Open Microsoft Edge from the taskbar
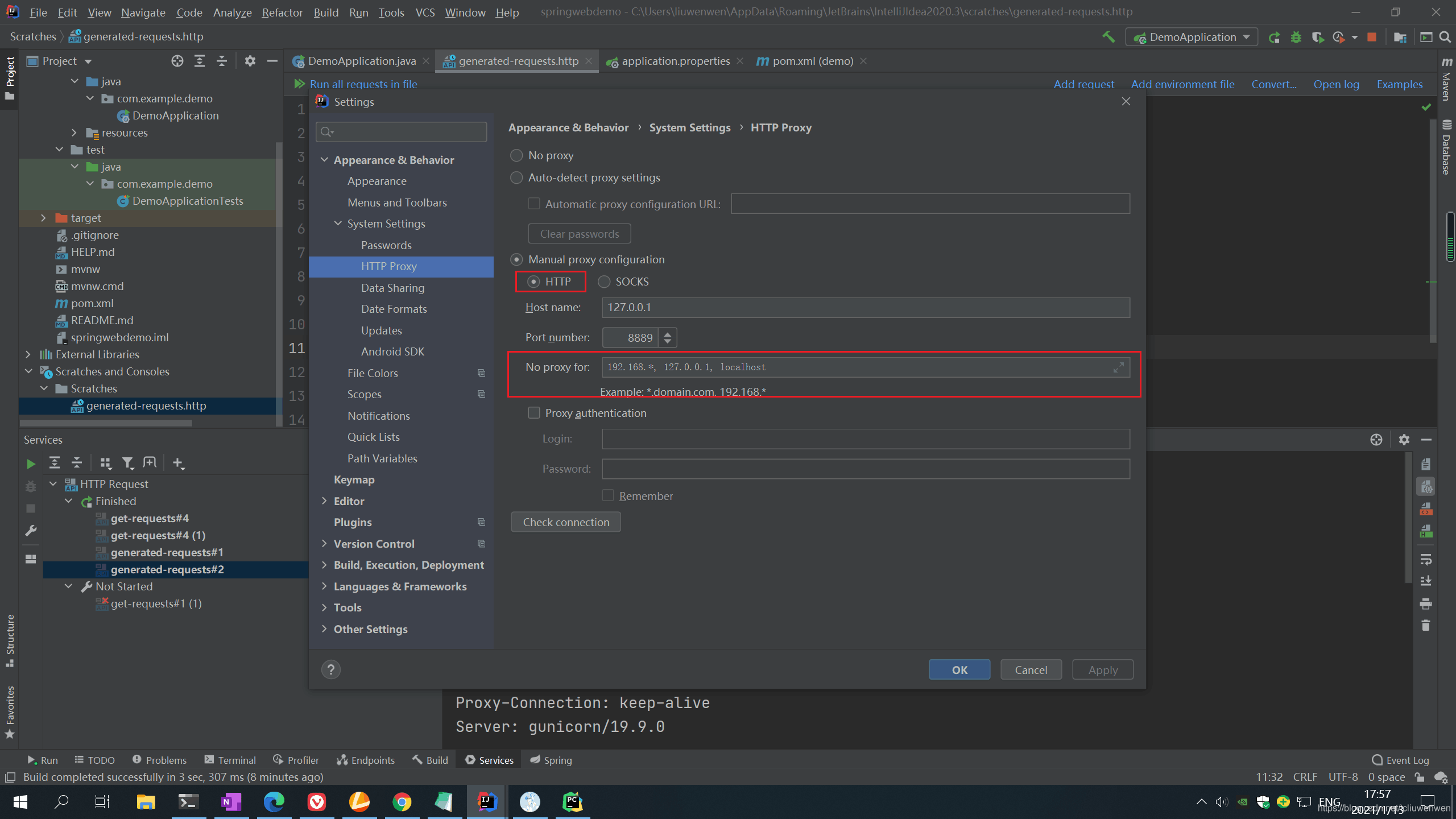 [274, 802]
